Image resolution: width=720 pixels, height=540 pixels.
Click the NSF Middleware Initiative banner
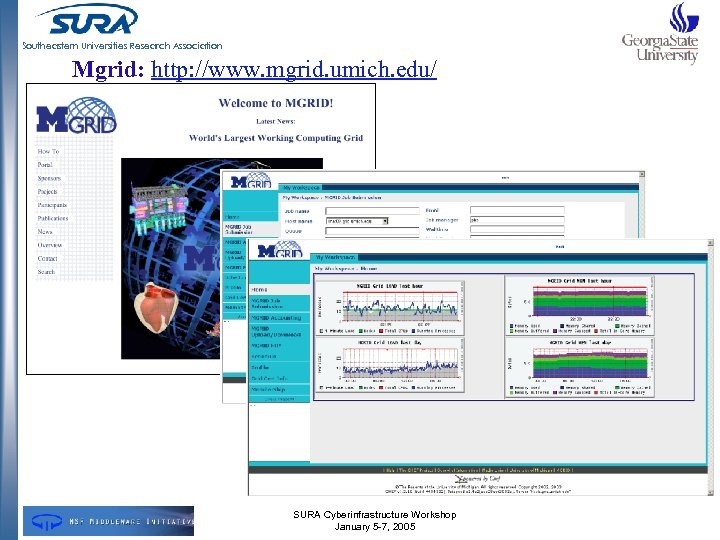tap(108, 521)
